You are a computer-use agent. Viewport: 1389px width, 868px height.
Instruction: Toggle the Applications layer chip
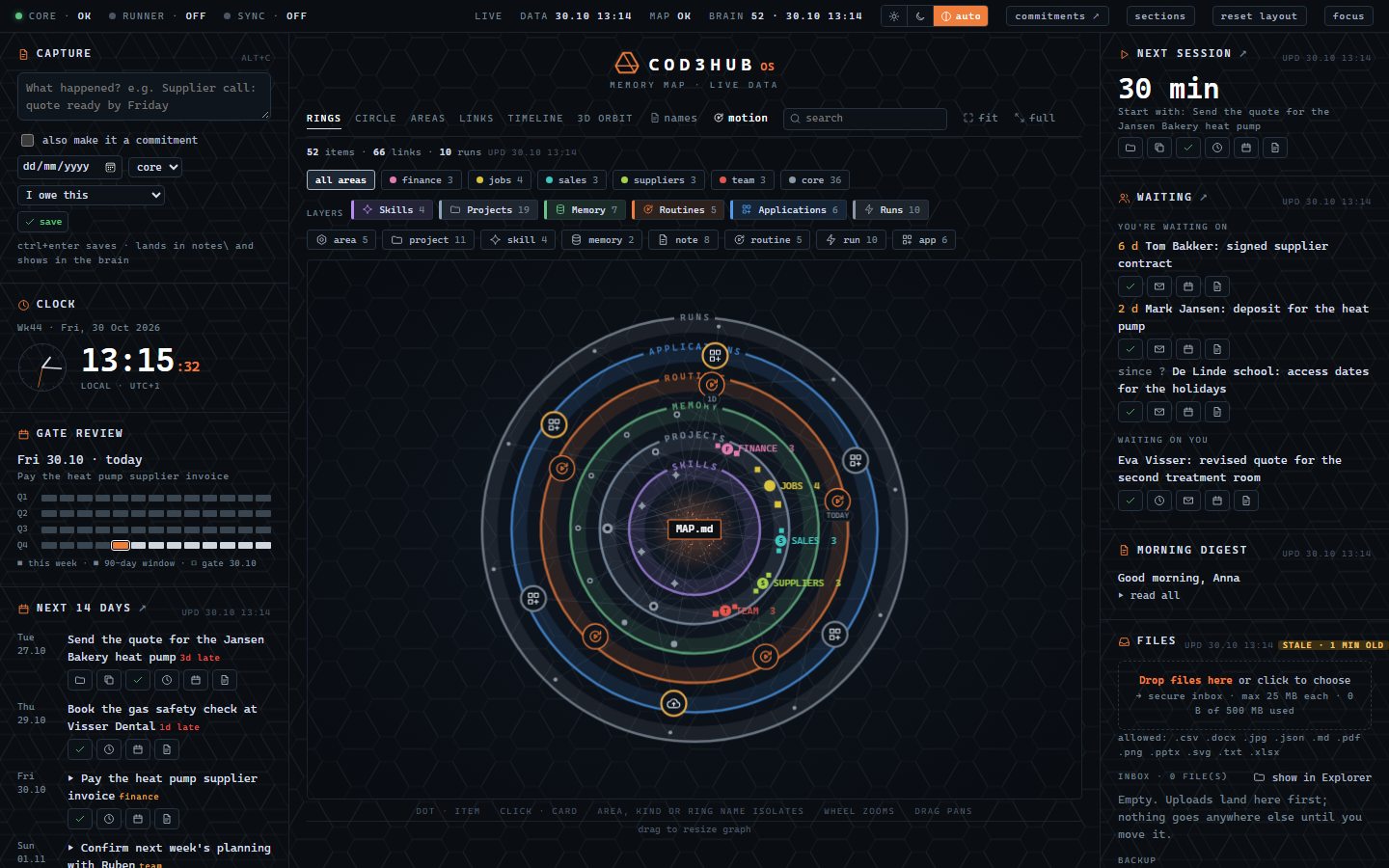pos(790,209)
